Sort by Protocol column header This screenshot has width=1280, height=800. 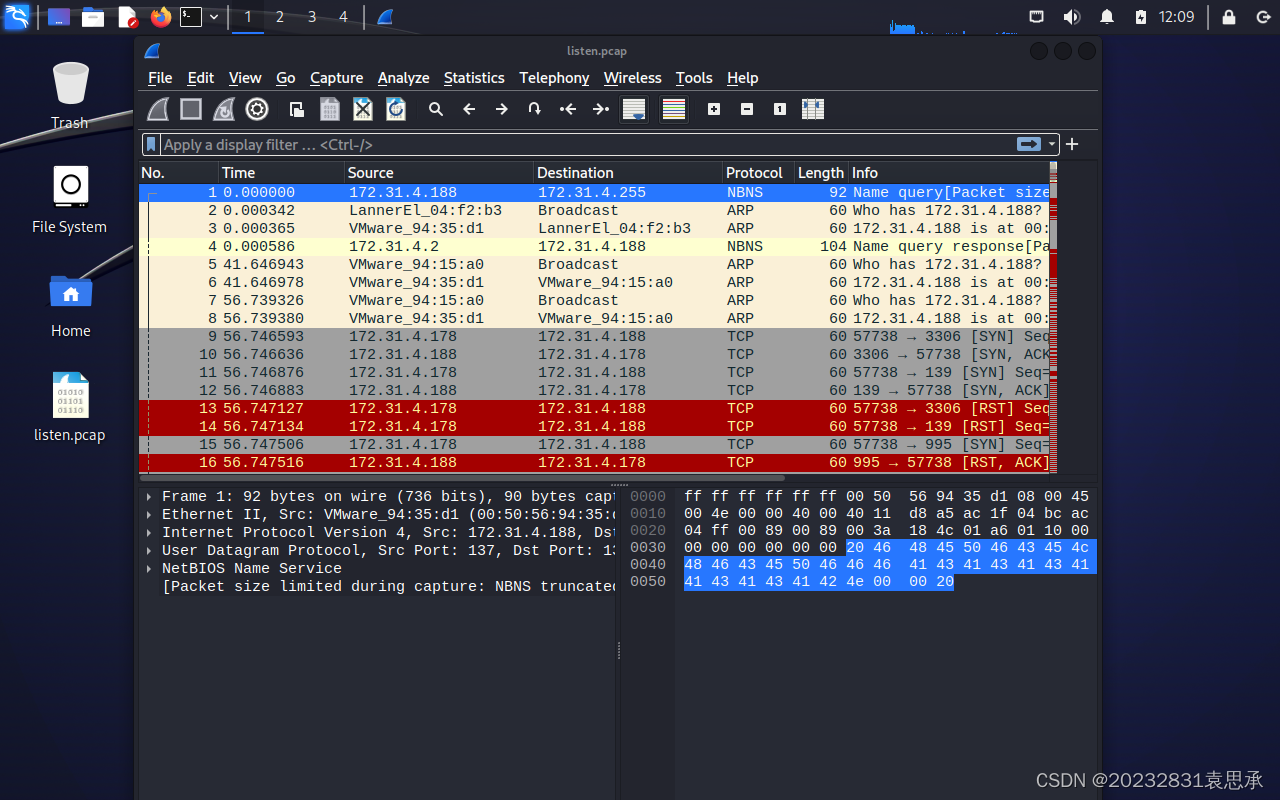tap(758, 173)
